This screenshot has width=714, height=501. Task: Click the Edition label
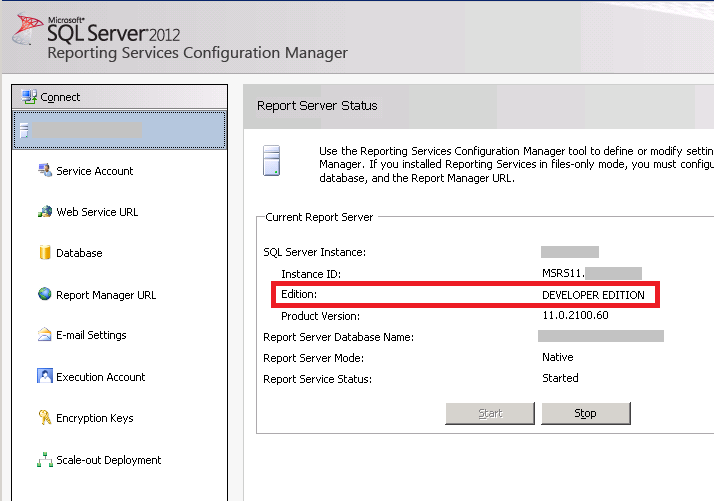[x=299, y=294]
